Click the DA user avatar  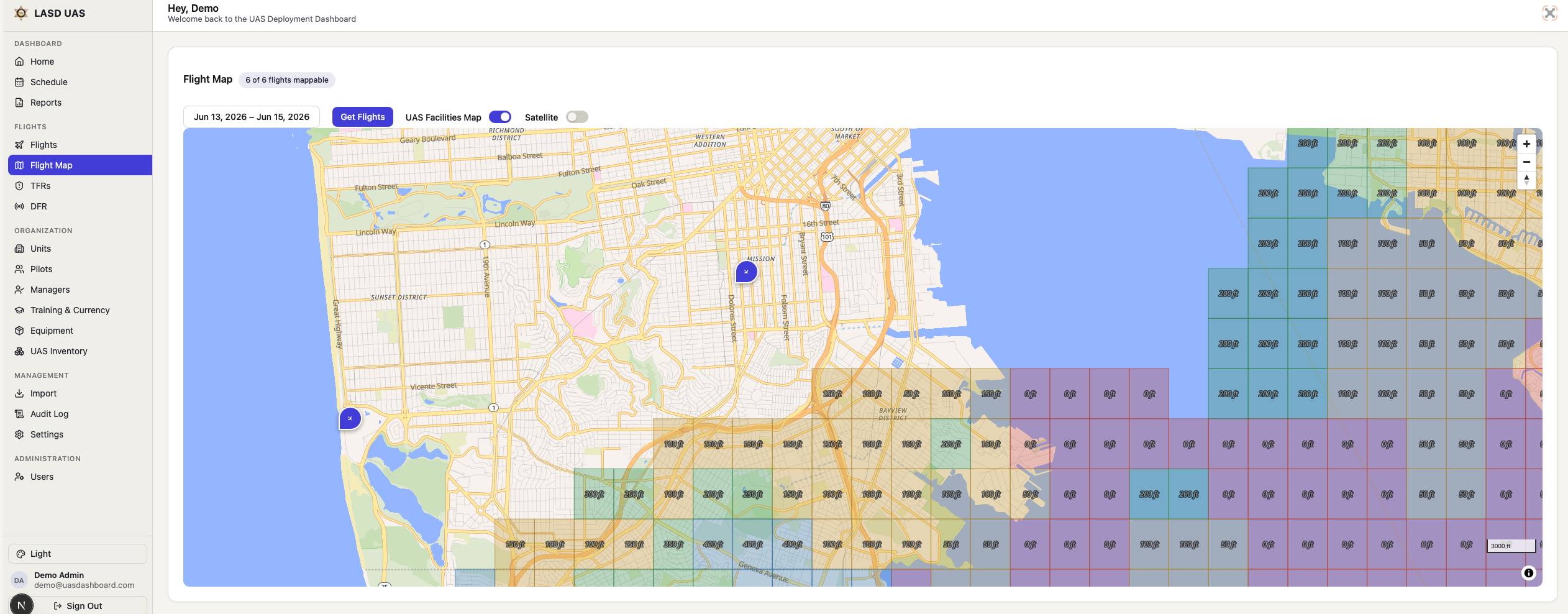coord(19,580)
